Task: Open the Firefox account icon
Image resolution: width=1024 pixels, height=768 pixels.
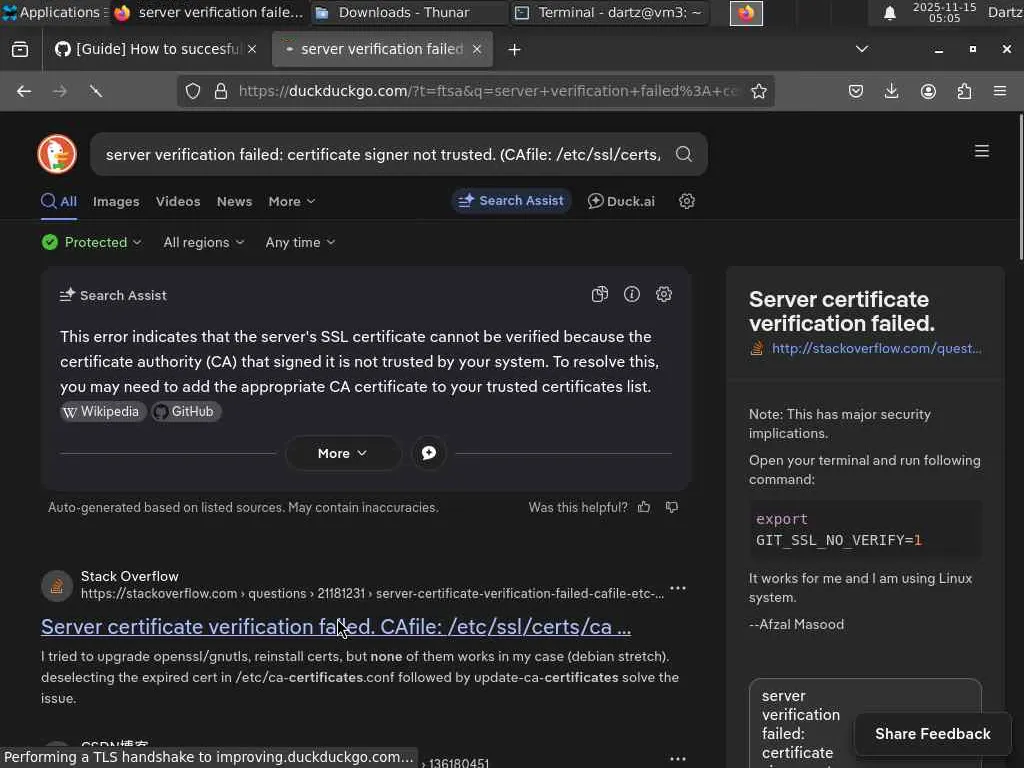Action: 928,91
